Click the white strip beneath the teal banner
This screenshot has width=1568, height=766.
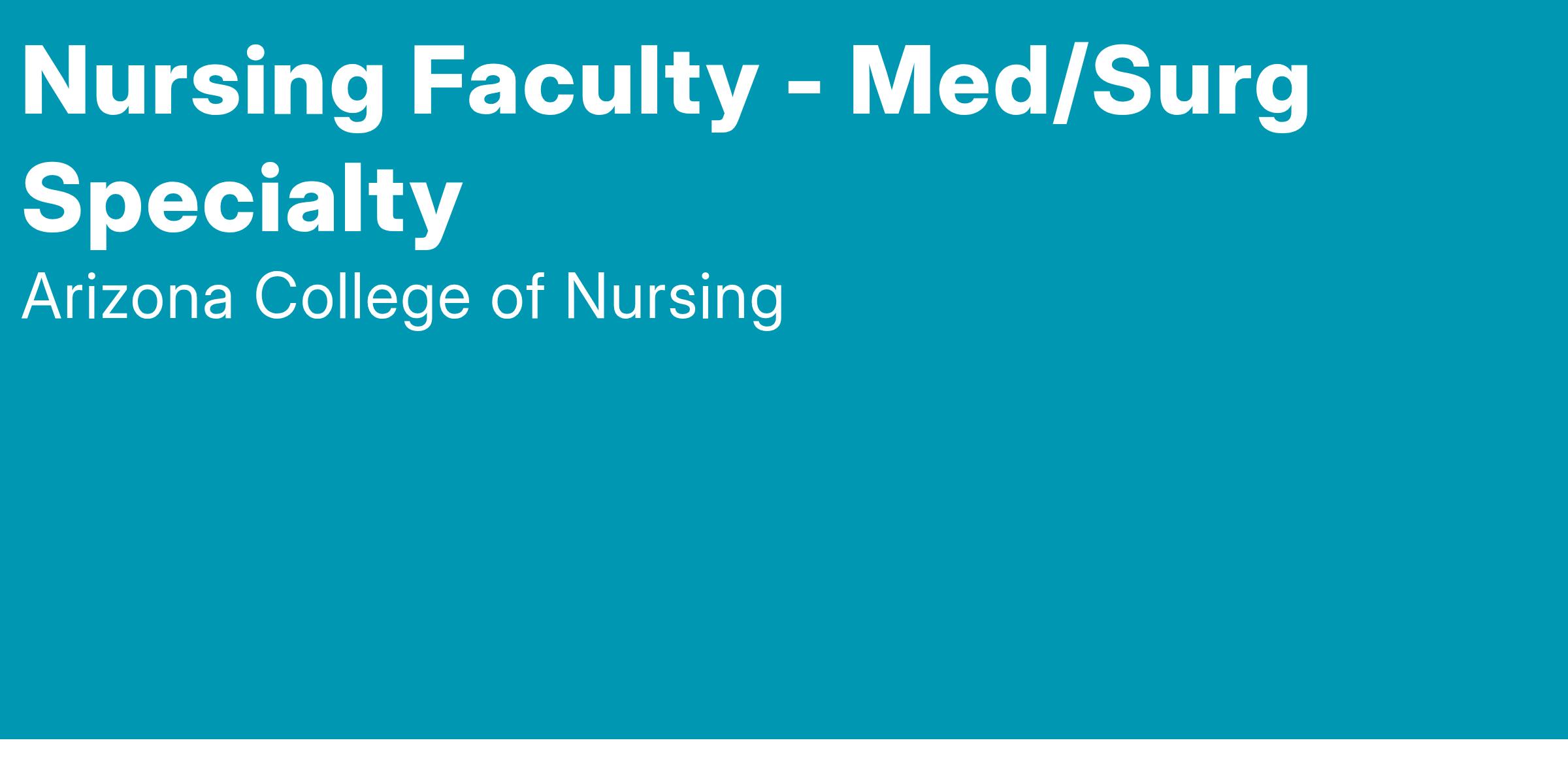click(x=784, y=753)
